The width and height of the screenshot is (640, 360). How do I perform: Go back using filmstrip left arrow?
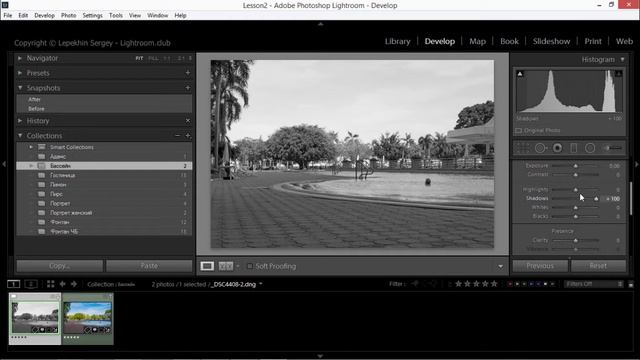pyautogui.click(x=62, y=284)
